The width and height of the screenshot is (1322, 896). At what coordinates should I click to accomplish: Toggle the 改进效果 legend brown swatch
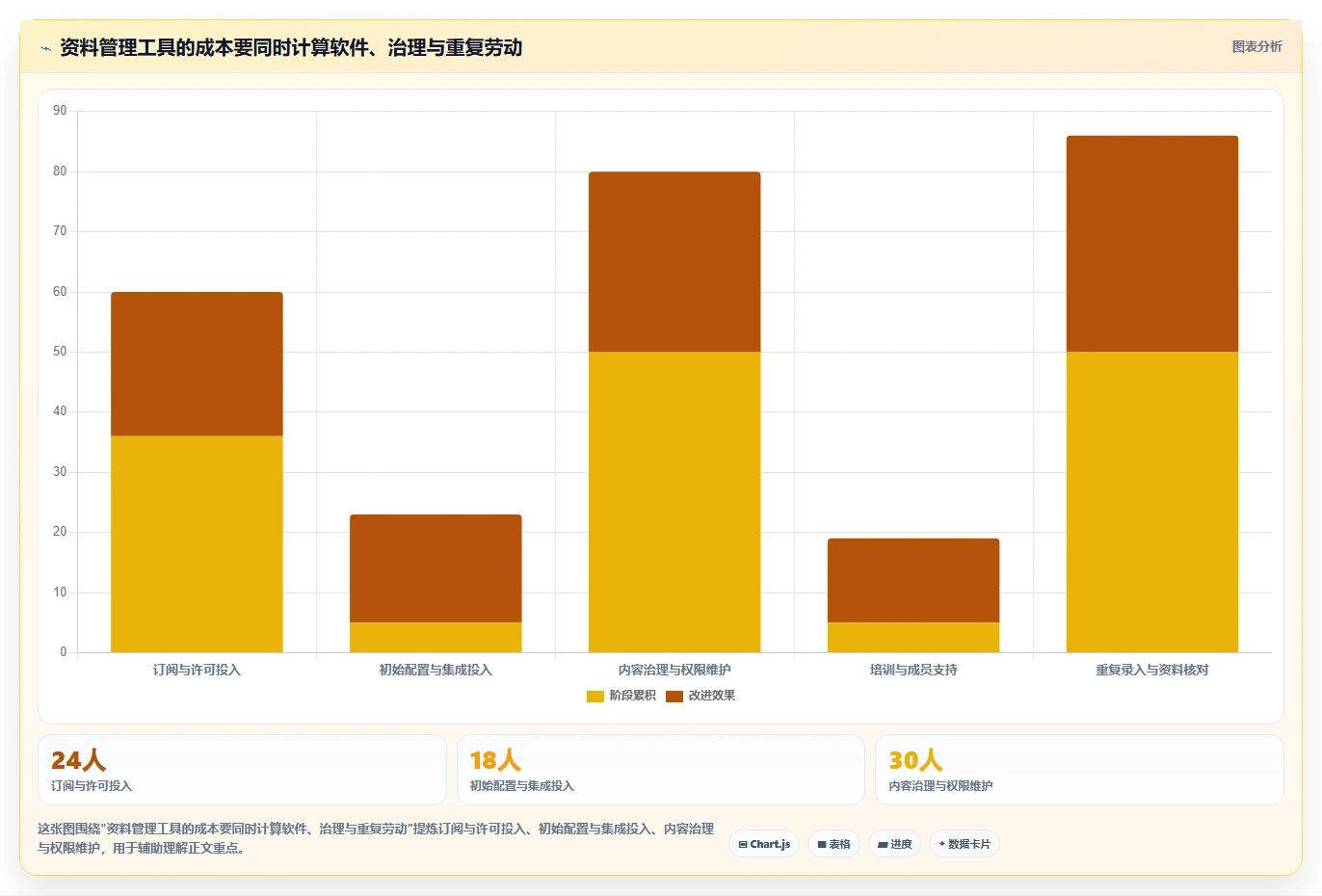(x=674, y=696)
